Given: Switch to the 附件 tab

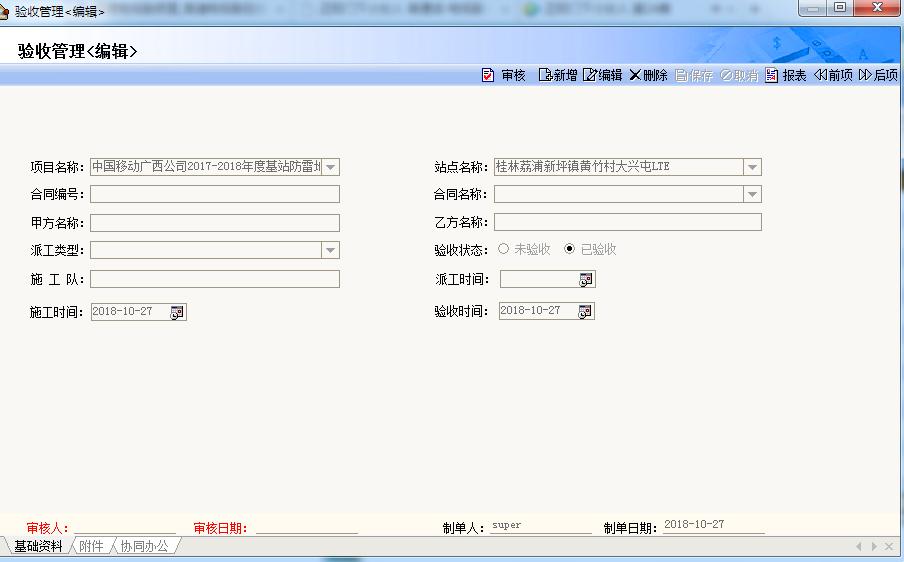Looking at the screenshot, I should (x=91, y=547).
